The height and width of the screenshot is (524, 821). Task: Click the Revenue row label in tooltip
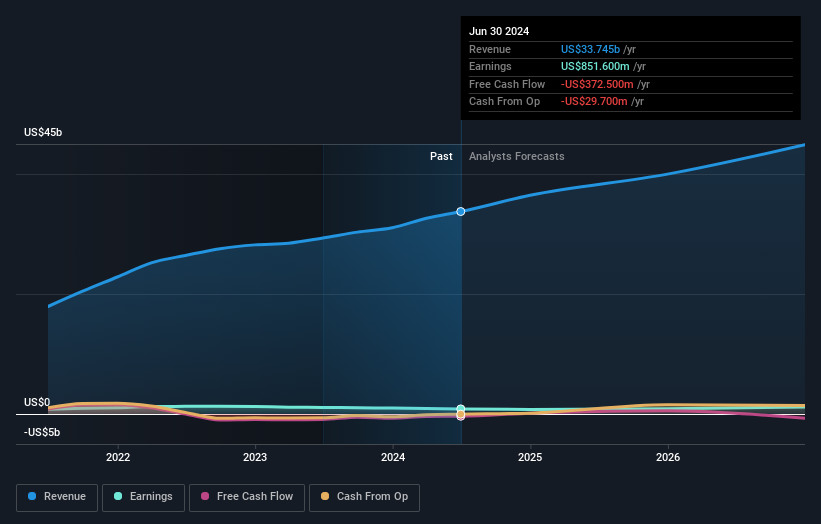(x=490, y=49)
